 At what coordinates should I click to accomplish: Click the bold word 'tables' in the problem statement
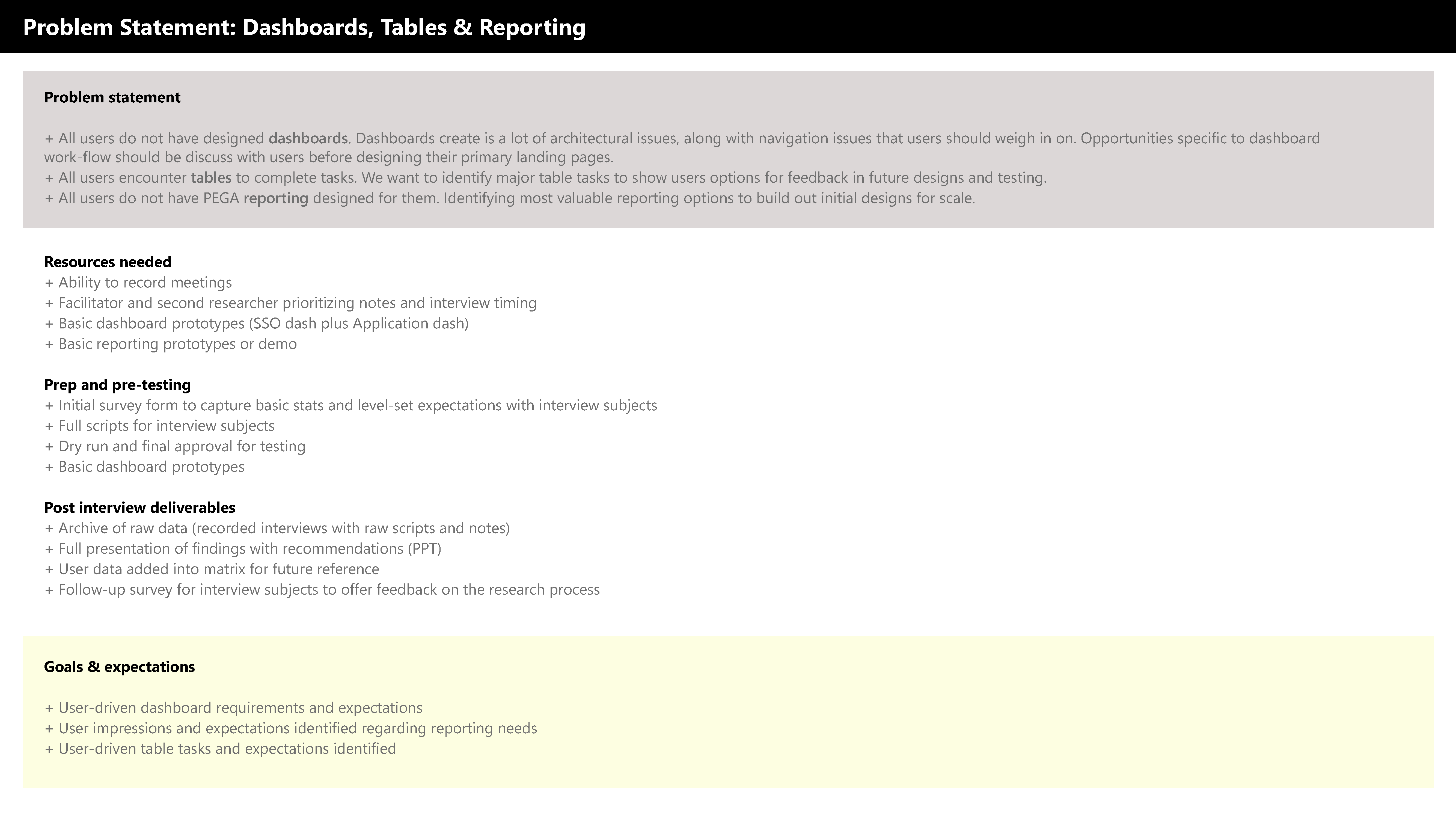pyautogui.click(x=211, y=177)
